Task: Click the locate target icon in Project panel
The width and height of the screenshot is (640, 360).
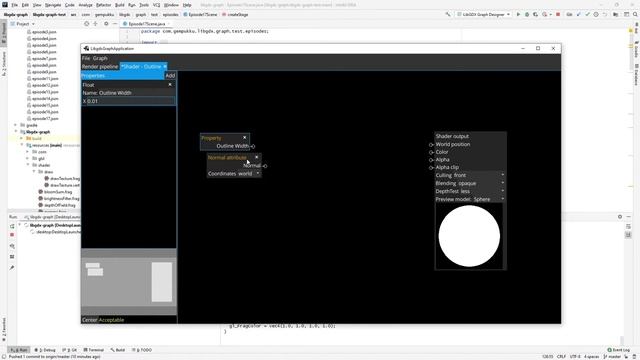Action: (87, 24)
